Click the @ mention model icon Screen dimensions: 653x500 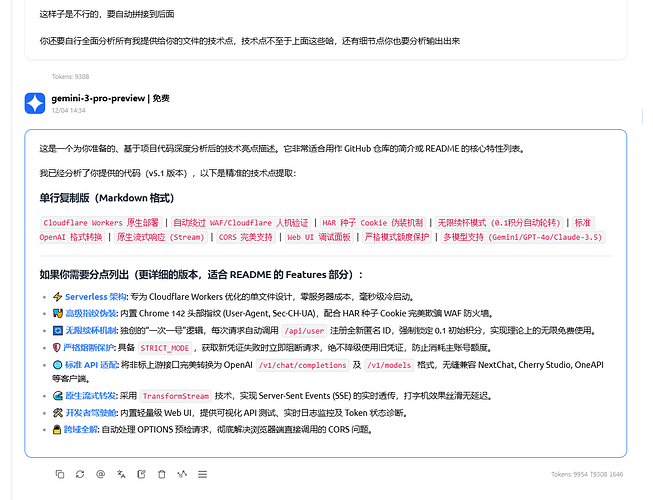pyautogui.click(x=100, y=474)
